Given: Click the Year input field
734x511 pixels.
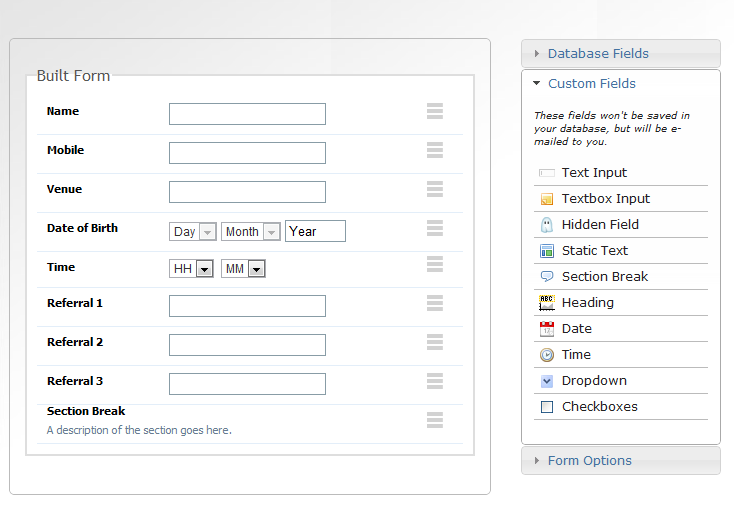Looking at the screenshot, I should coord(316,231).
